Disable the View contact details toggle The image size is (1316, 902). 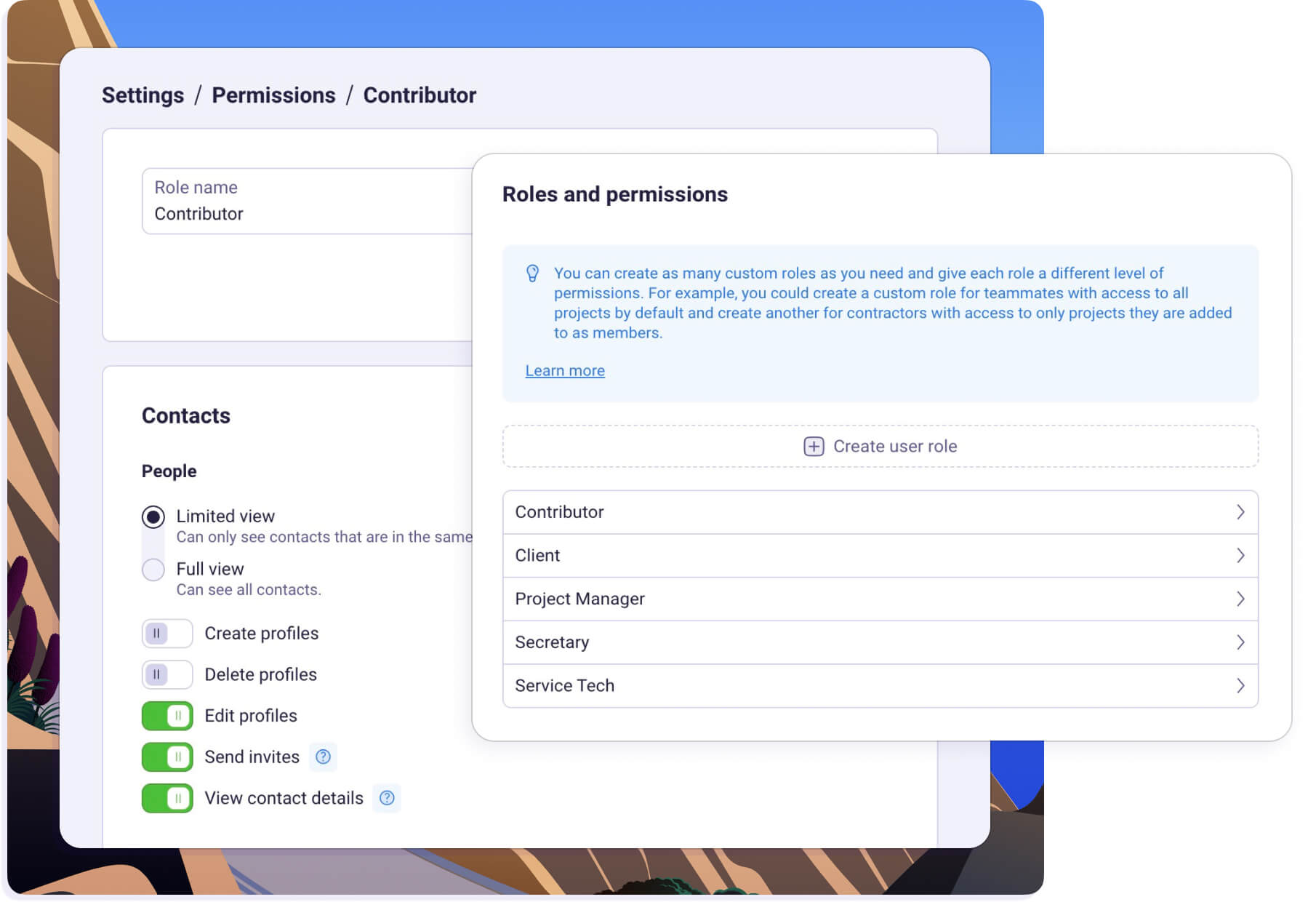[166, 797]
